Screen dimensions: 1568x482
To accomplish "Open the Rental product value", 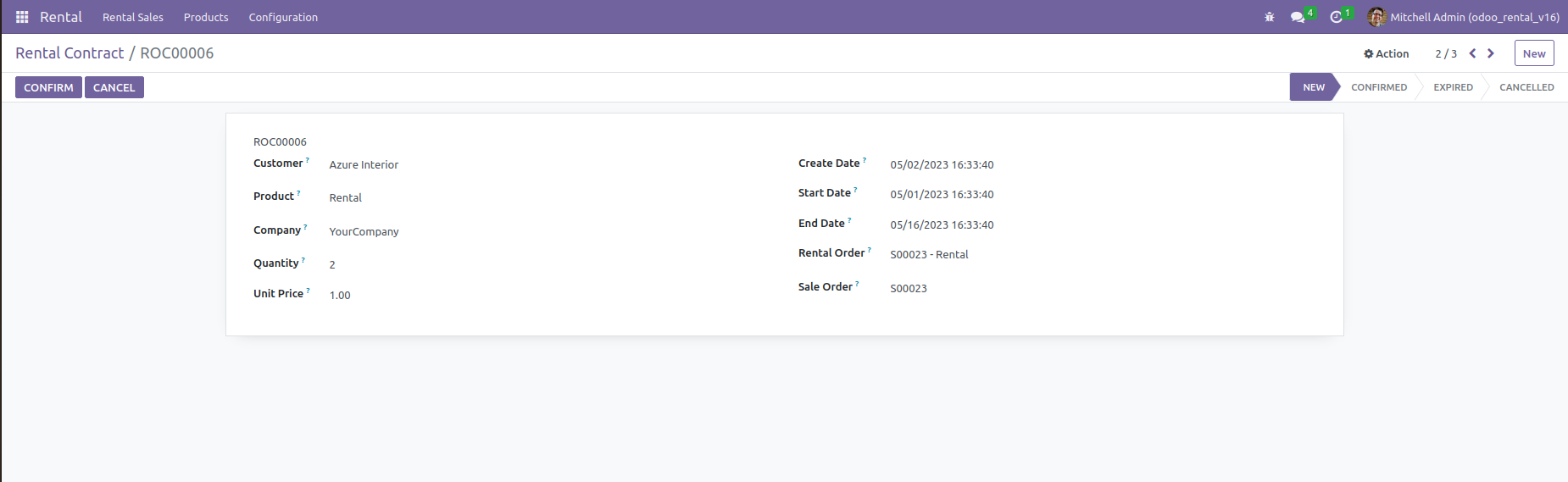I will point(345,198).
